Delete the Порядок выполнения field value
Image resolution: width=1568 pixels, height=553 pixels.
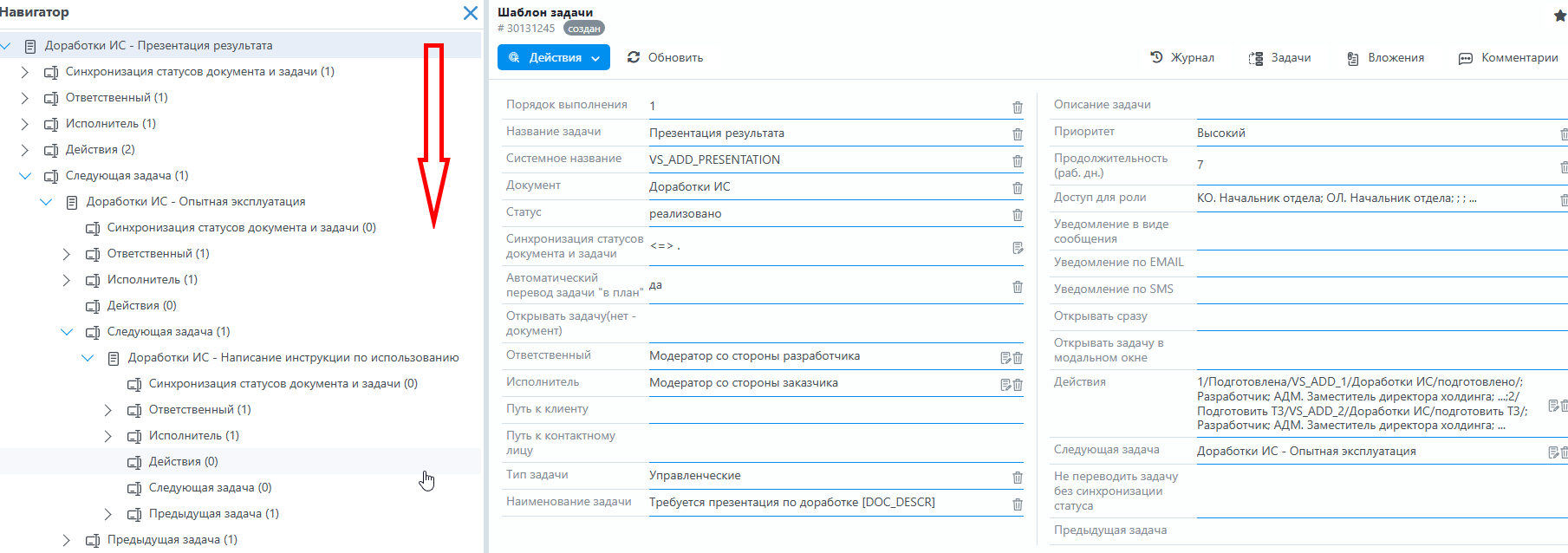pos(1018,107)
